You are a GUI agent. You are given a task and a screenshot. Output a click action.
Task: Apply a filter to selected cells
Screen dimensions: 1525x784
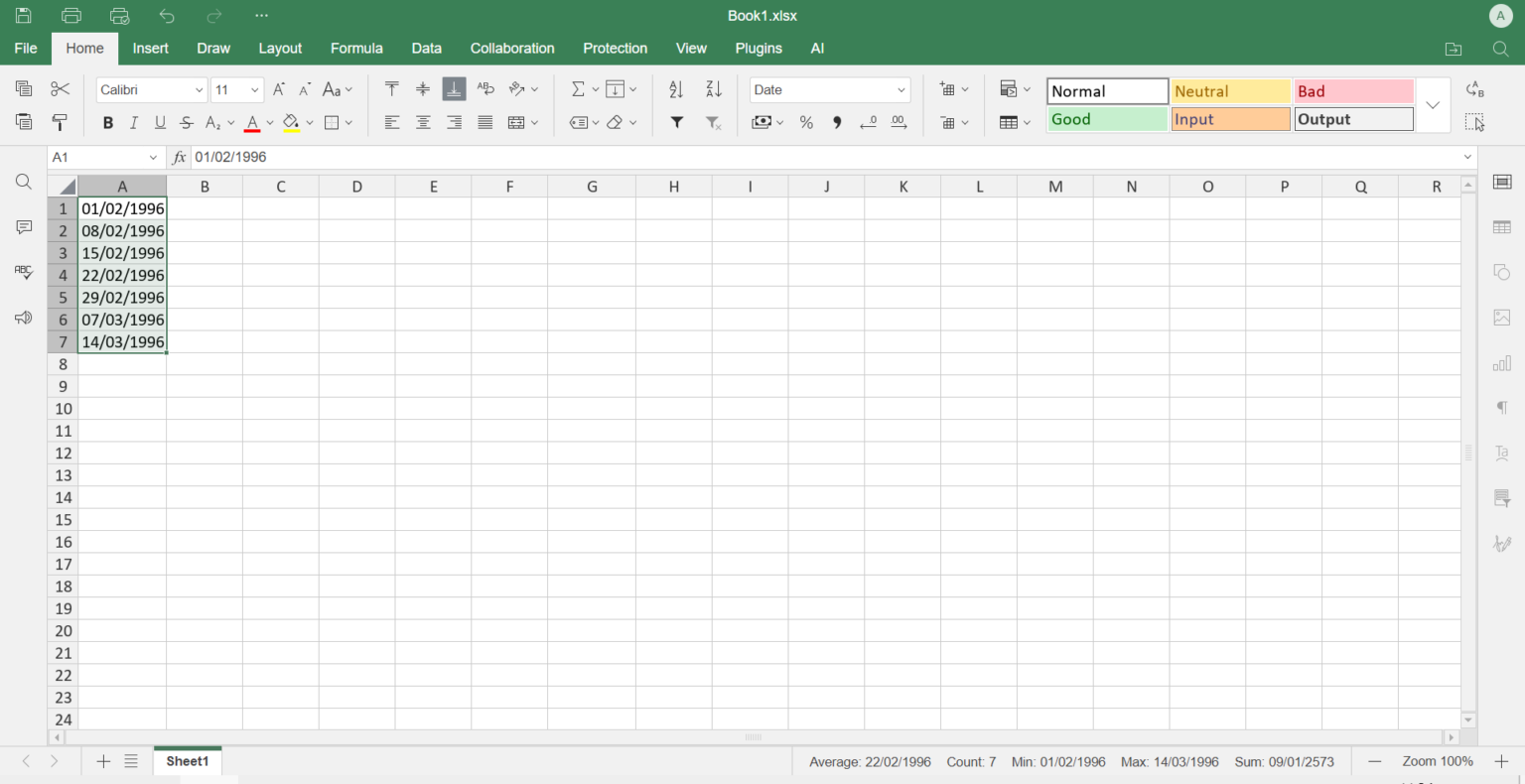point(676,122)
